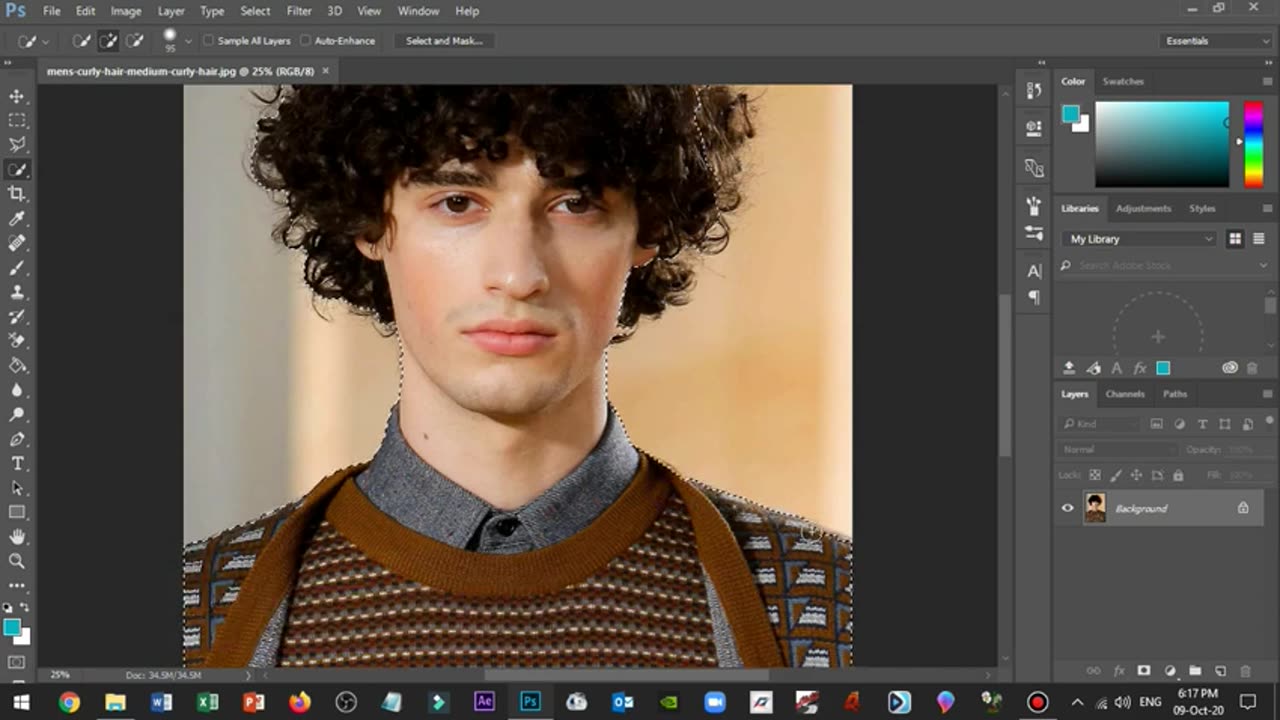Select the Brush tool
Viewport: 1280px width, 720px height.
click(17, 267)
